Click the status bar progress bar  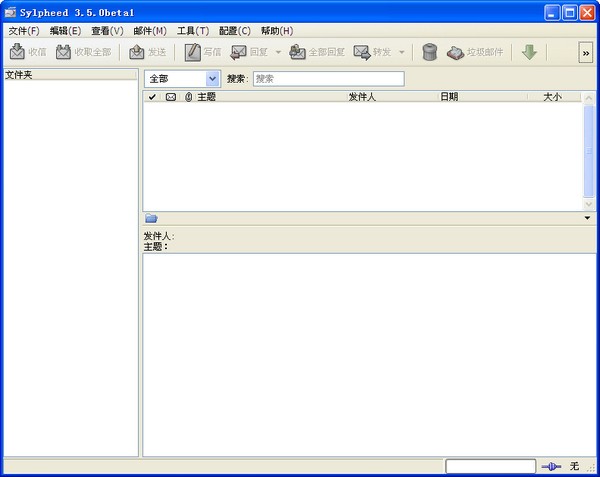coord(491,466)
